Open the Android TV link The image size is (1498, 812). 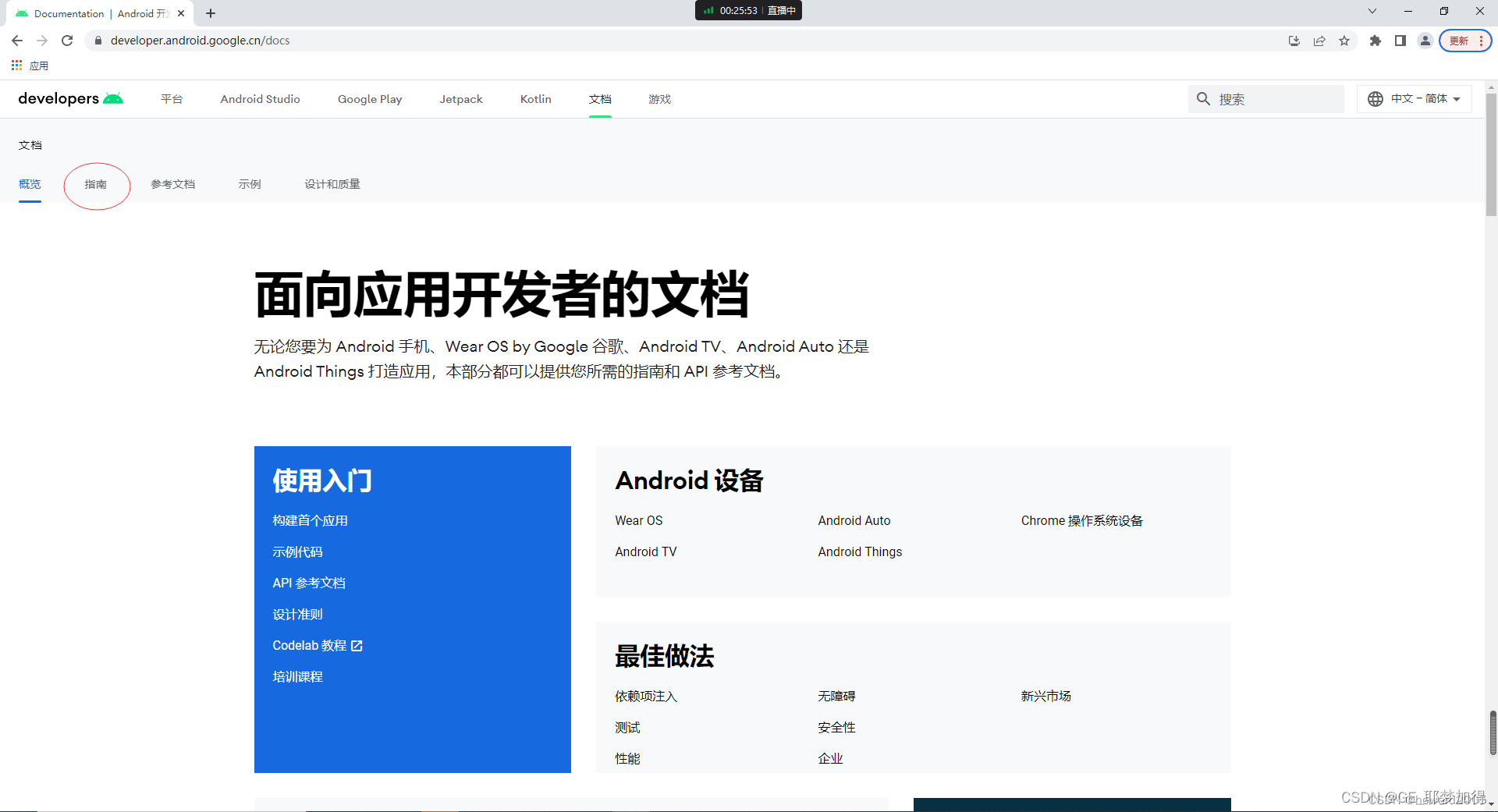(x=646, y=551)
